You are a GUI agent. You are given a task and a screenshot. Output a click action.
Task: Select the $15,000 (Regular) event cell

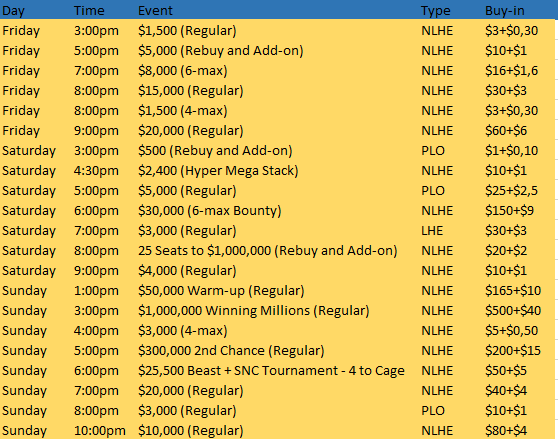191,90
